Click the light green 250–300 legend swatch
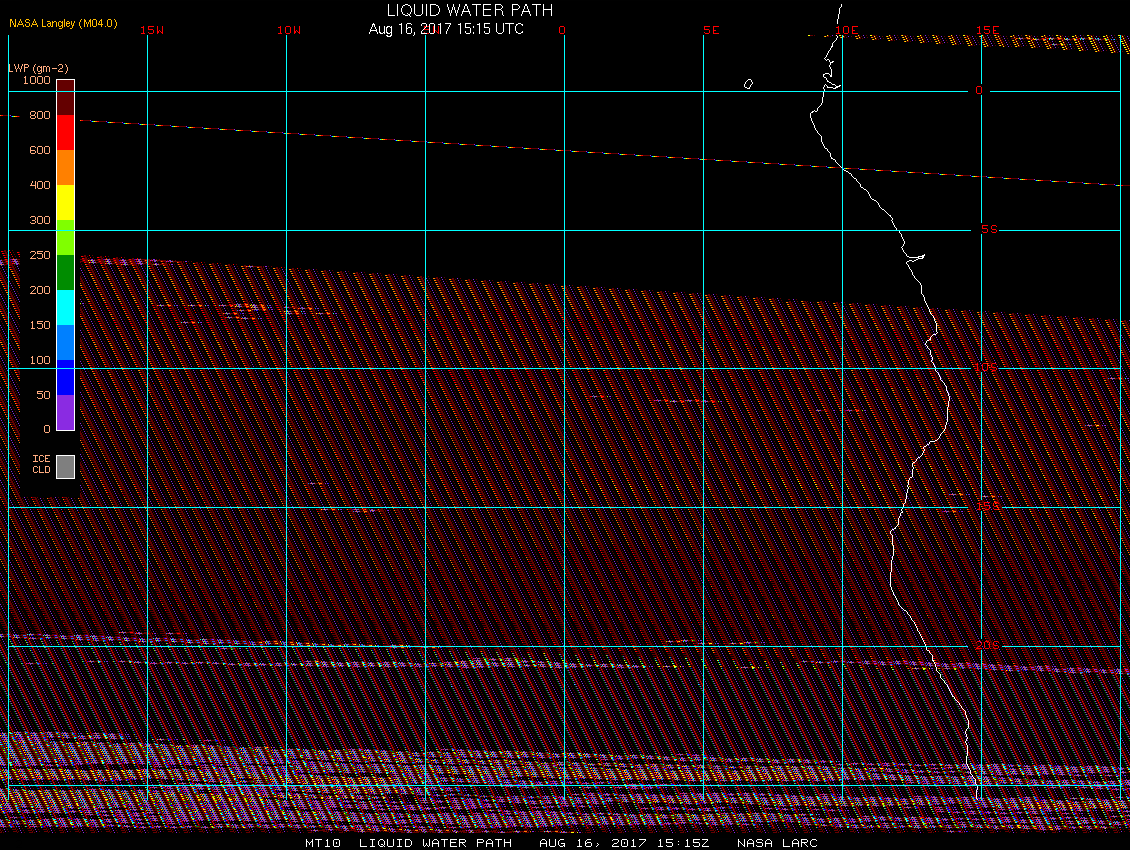 [66, 237]
